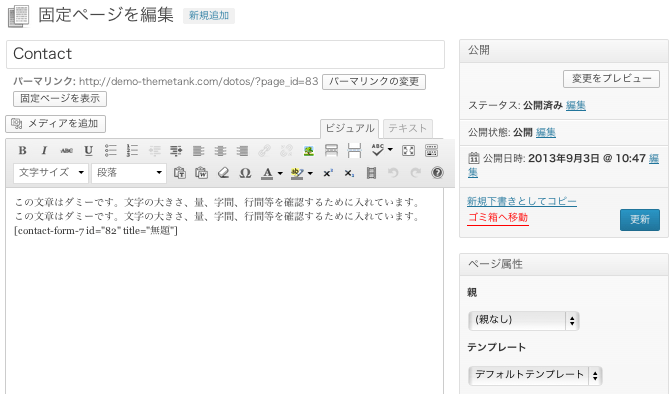Apply italic formatting with the I icon

(44, 151)
